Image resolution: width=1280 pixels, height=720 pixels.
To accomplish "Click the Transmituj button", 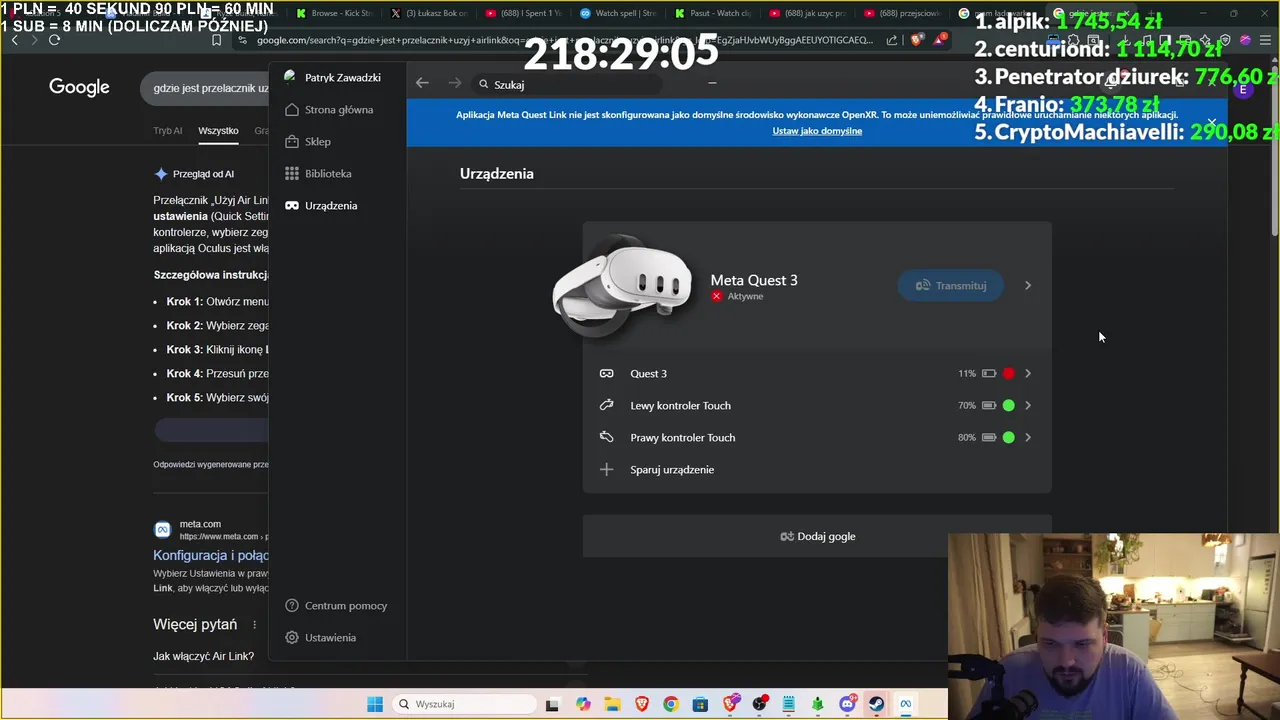I will point(951,286).
